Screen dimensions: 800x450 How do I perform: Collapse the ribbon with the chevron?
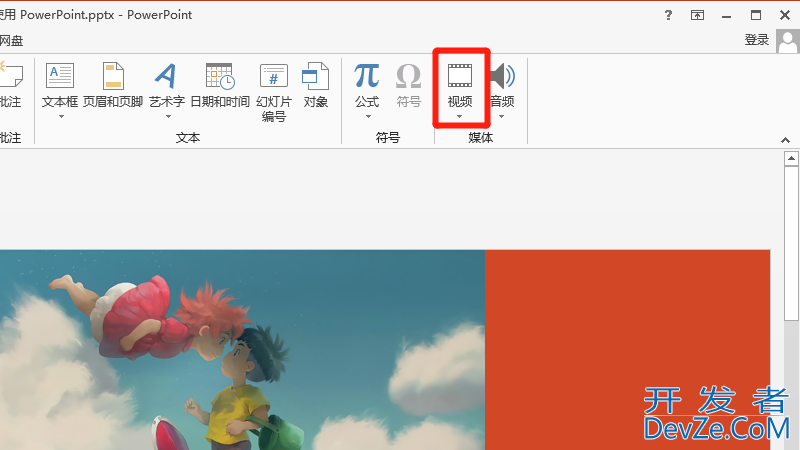785,140
